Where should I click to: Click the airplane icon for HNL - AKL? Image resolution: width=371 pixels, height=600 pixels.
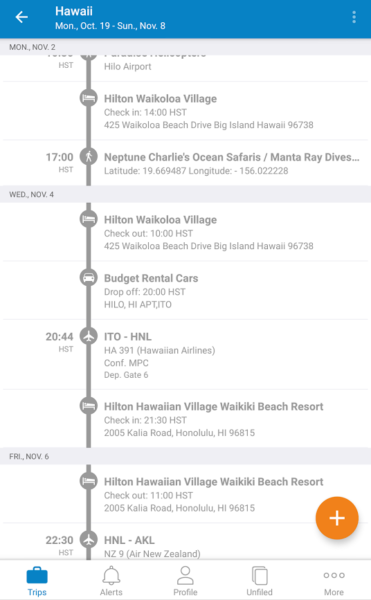89,540
